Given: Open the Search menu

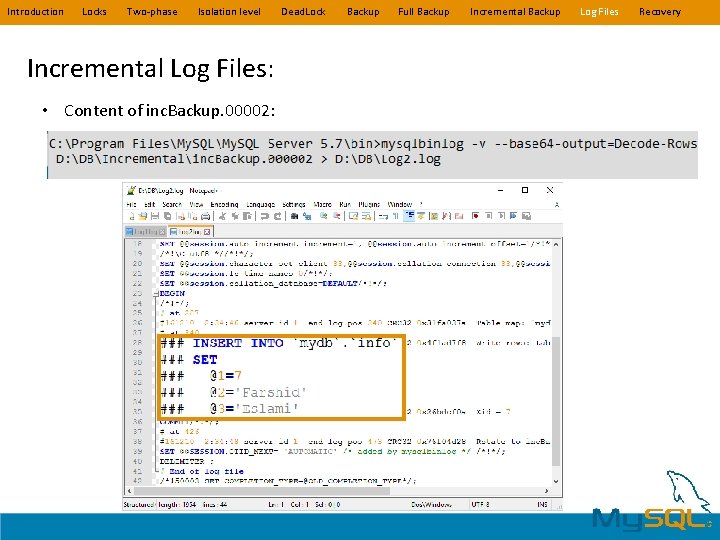Looking at the screenshot, I should point(172,204).
